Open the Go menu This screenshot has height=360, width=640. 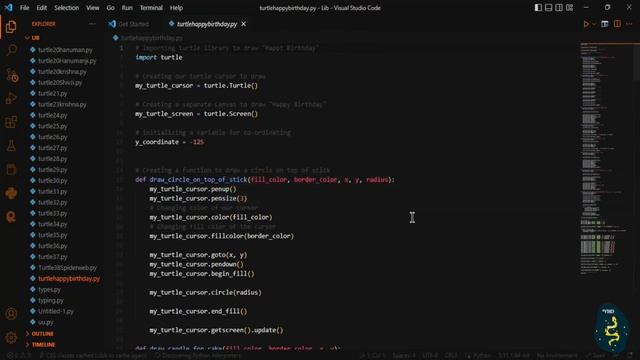coord(111,8)
